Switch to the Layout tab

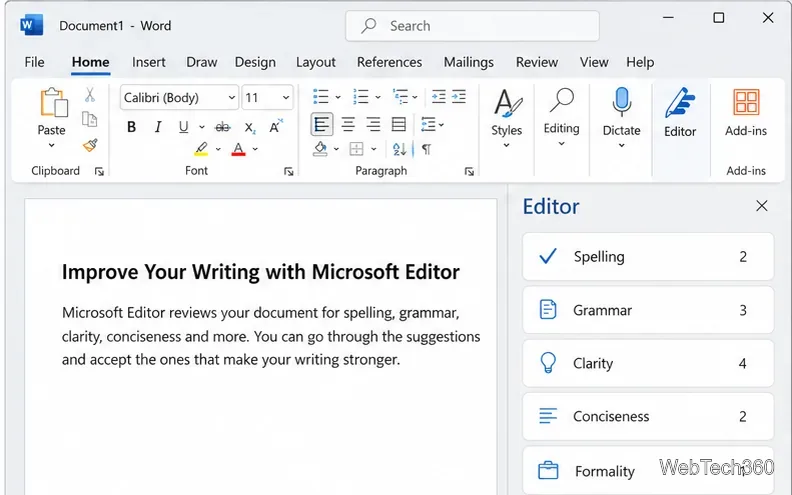[x=316, y=62]
